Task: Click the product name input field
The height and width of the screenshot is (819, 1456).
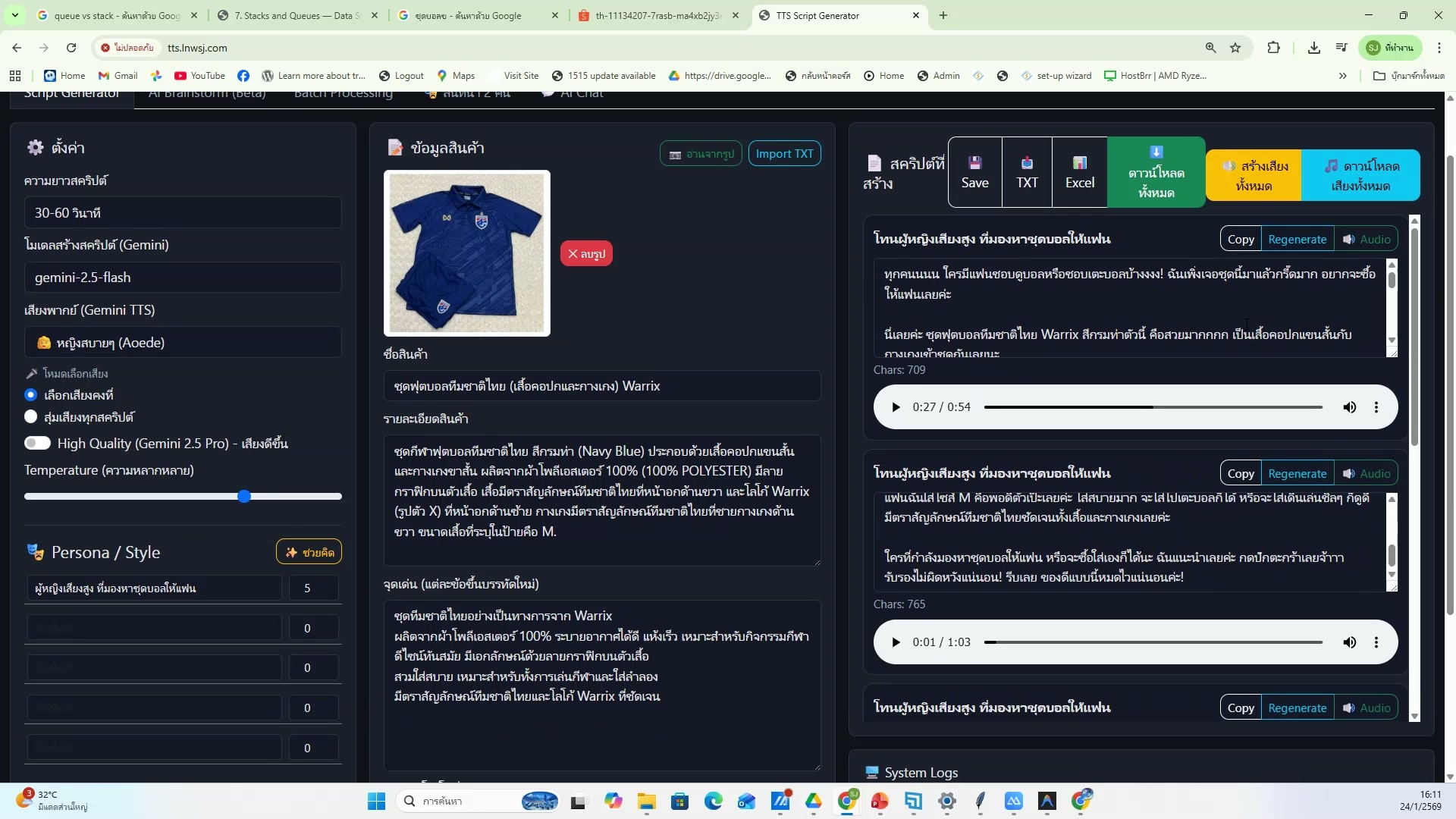Action: pyautogui.click(x=601, y=385)
